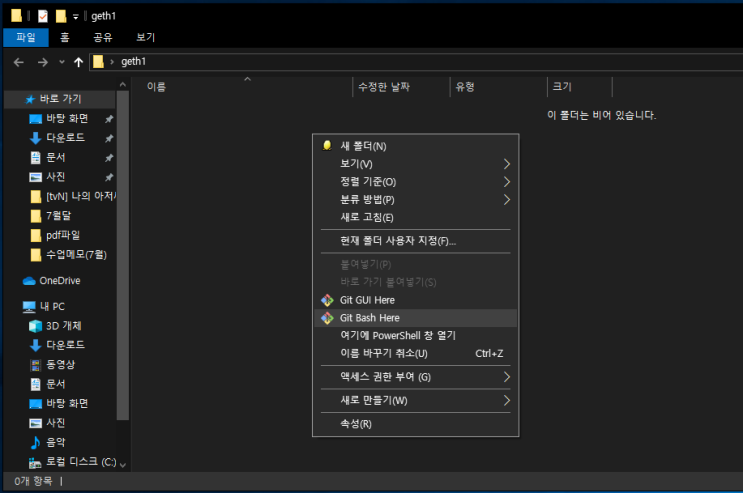This screenshot has height=493, width=743.
Task: Select 속성(R) in context menu
Action: (356, 424)
